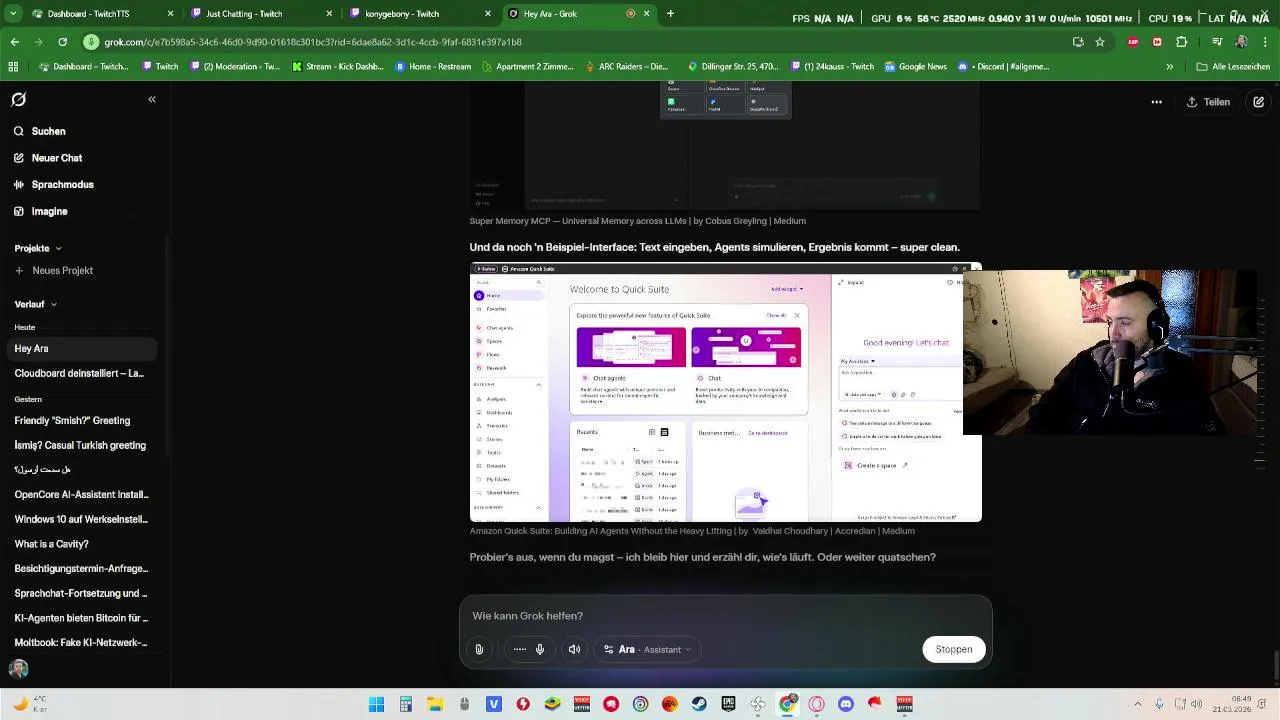Collapse the sidebar with the double-chevron icon
This screenshot has width=1280, height=720.
152,100
